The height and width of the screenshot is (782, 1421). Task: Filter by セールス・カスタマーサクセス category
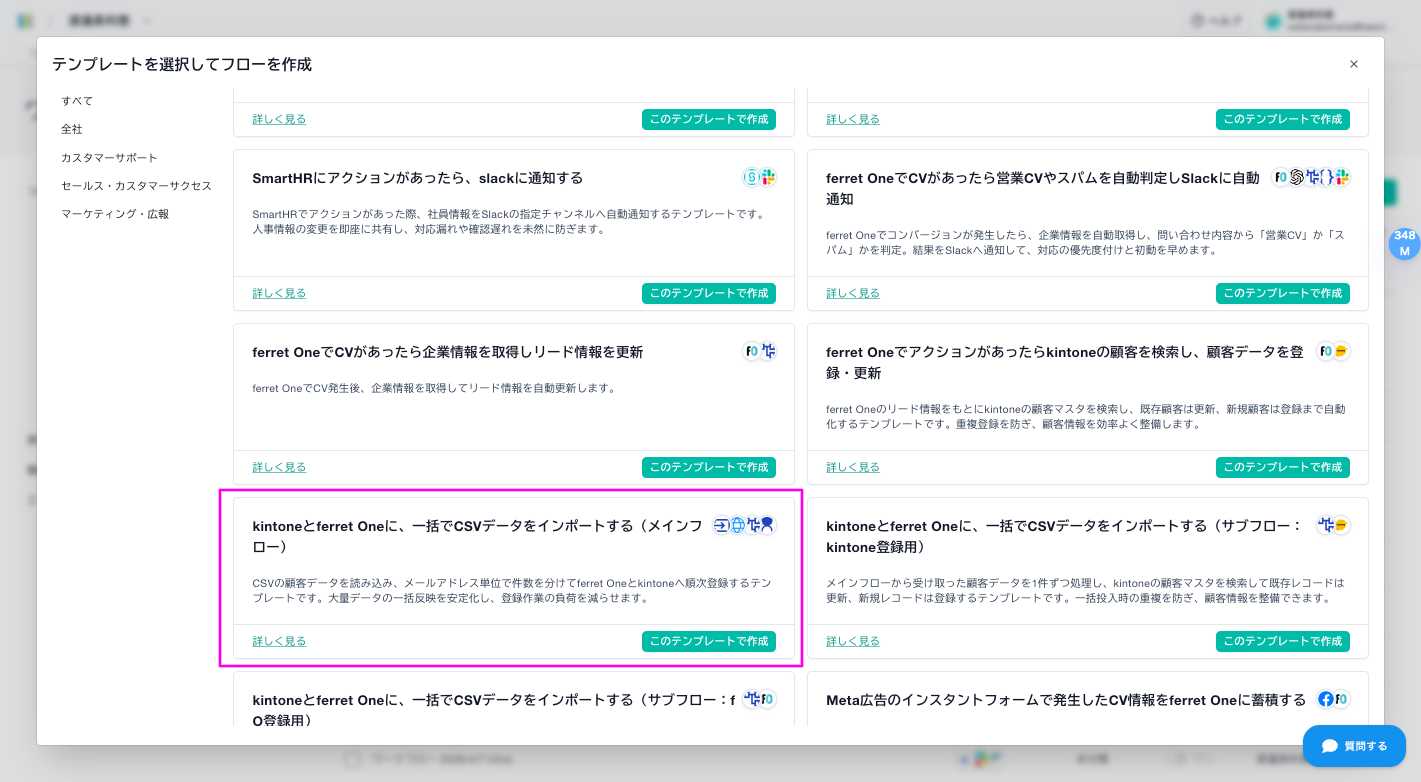pyautogui.click(x=136, y=186)
